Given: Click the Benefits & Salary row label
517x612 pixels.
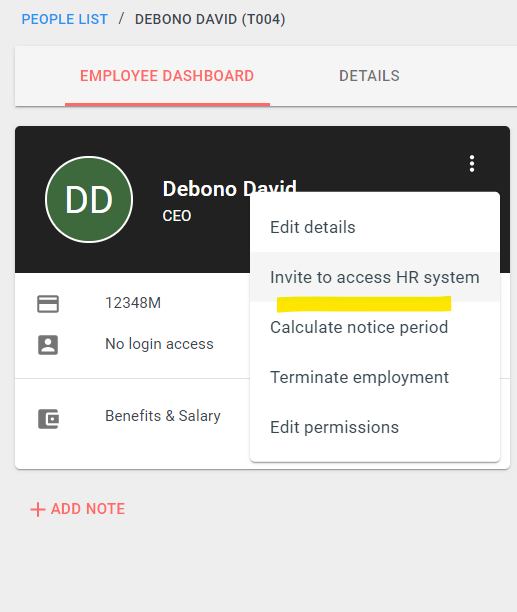Looking at the screenshot, I should (163, 416).
